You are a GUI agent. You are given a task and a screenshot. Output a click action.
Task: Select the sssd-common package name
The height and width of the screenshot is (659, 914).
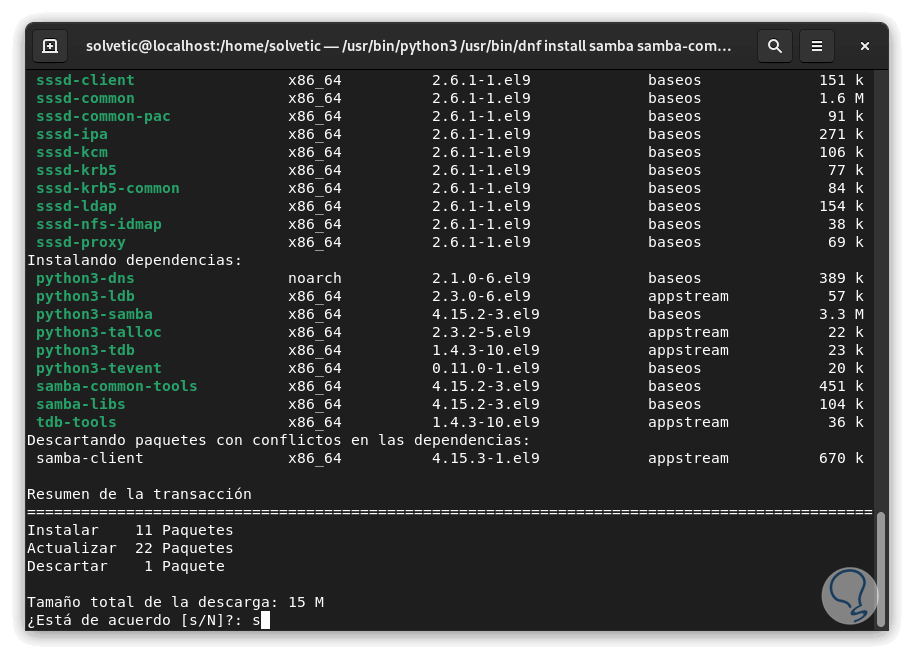(x=85, y=98)
